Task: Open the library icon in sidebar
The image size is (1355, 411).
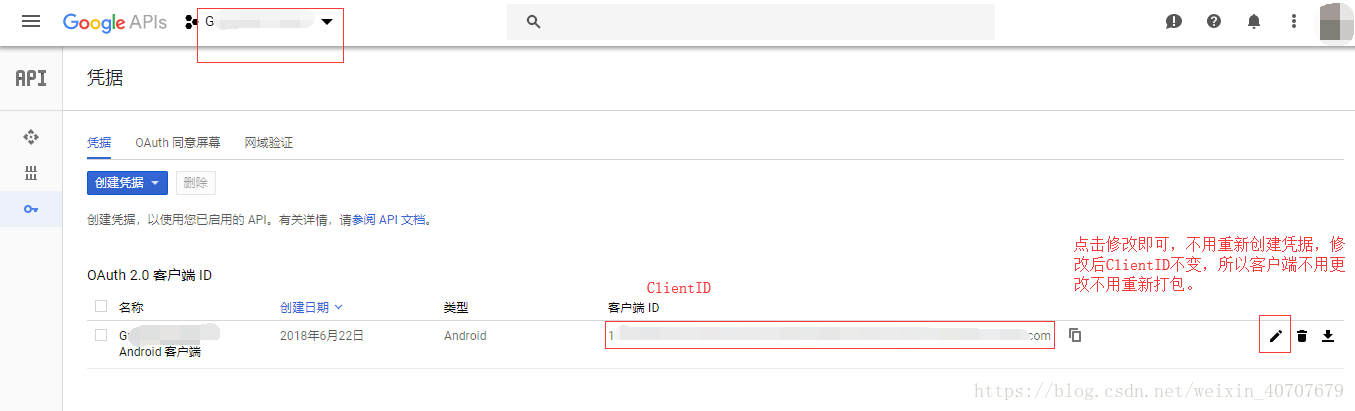Action: pyautogui.click(x=31, y=173)
